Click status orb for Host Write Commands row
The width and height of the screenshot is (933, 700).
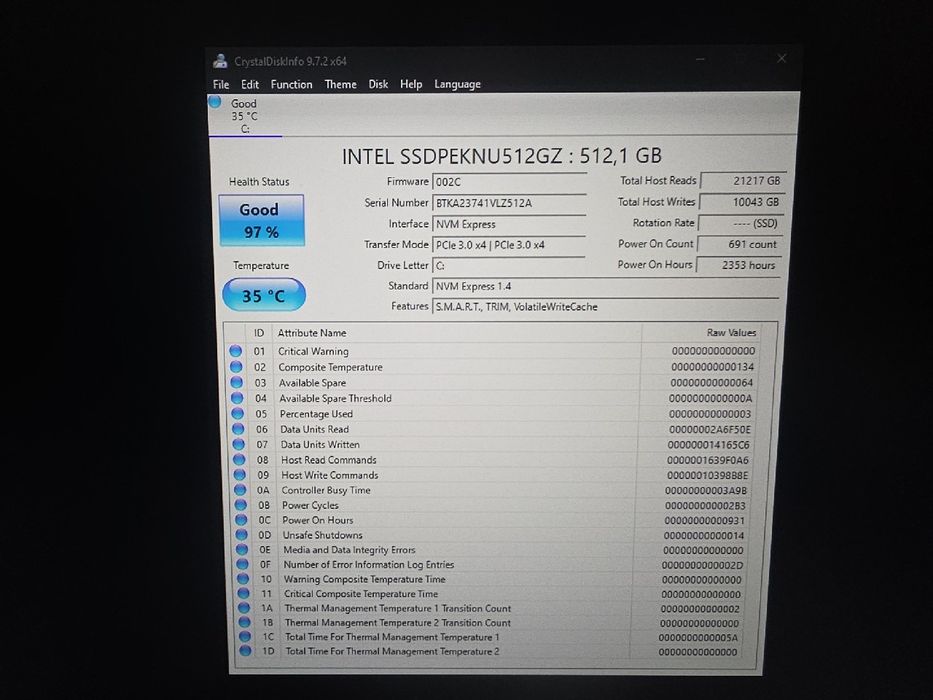[x=240, y=474]
